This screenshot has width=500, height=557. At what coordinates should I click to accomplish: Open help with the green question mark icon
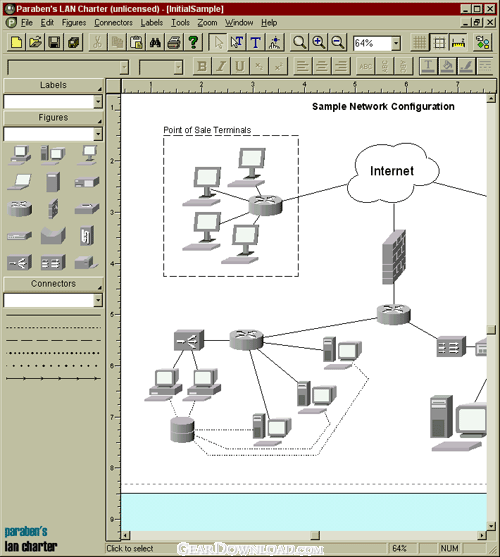tap(193, 43)
